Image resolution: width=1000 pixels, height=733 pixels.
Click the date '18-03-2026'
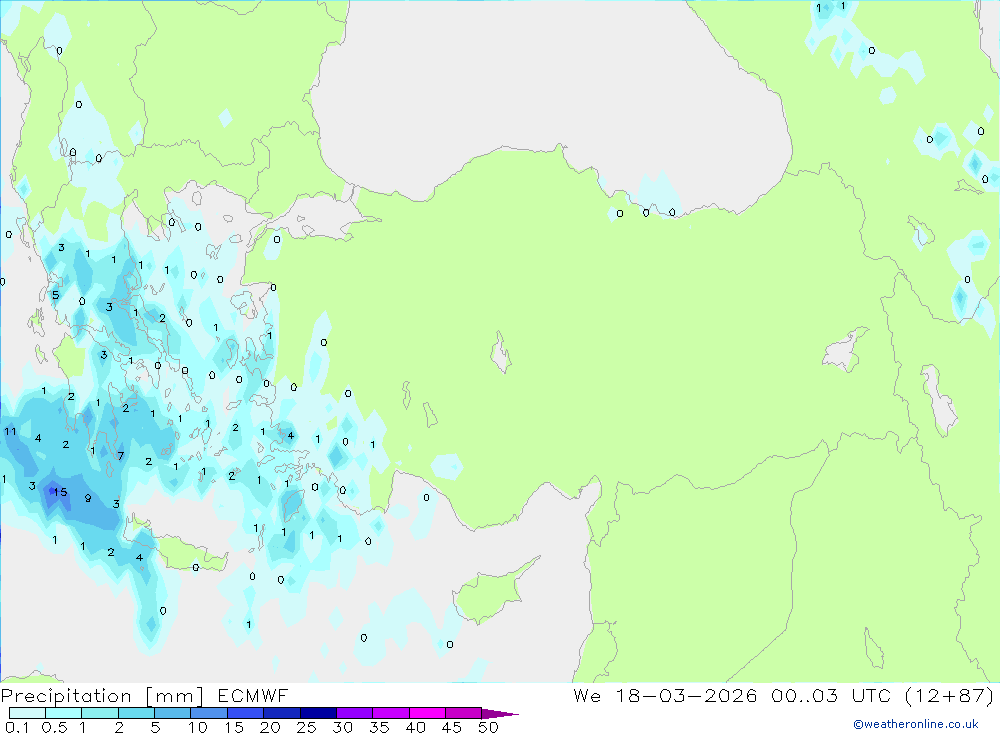(686, 695)
